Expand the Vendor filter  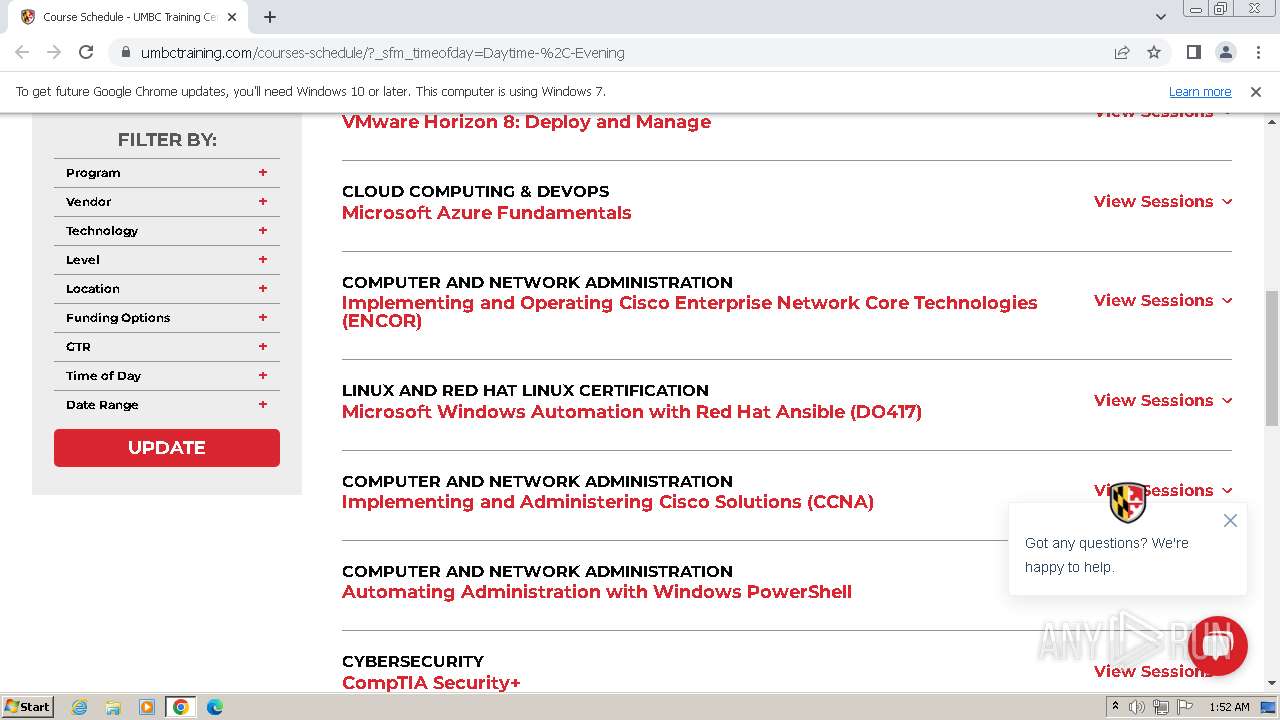coord(167,202)
